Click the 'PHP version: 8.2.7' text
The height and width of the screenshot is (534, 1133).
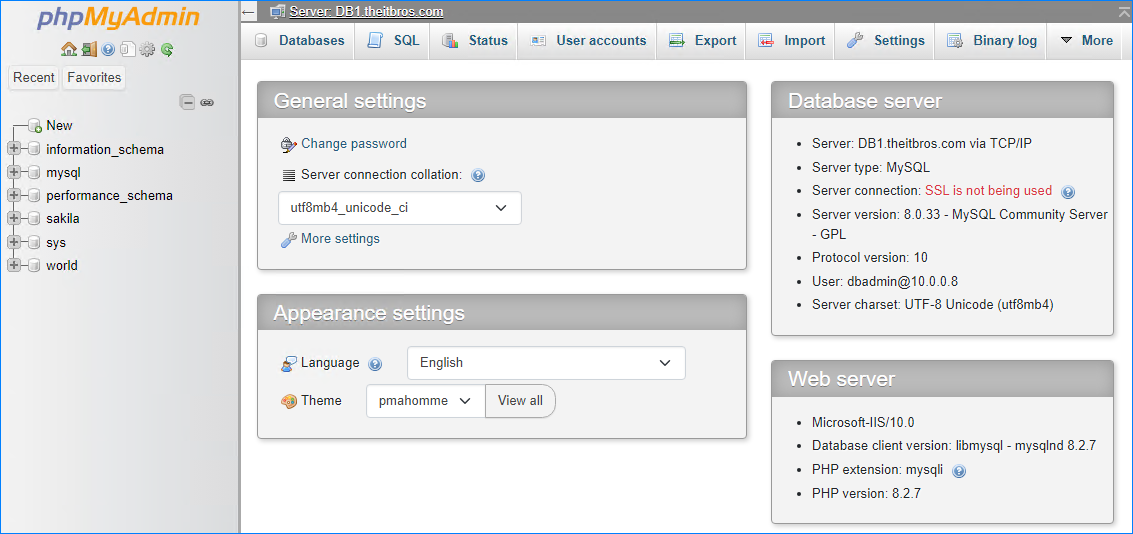click(866, 494)
